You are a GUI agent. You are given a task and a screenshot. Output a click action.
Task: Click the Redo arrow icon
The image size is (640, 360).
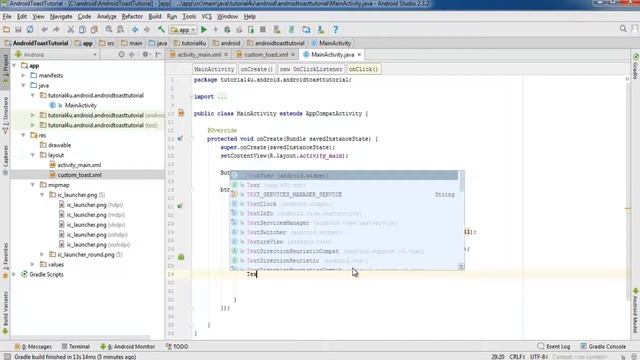pyautogui.click(x=56, y=29)
